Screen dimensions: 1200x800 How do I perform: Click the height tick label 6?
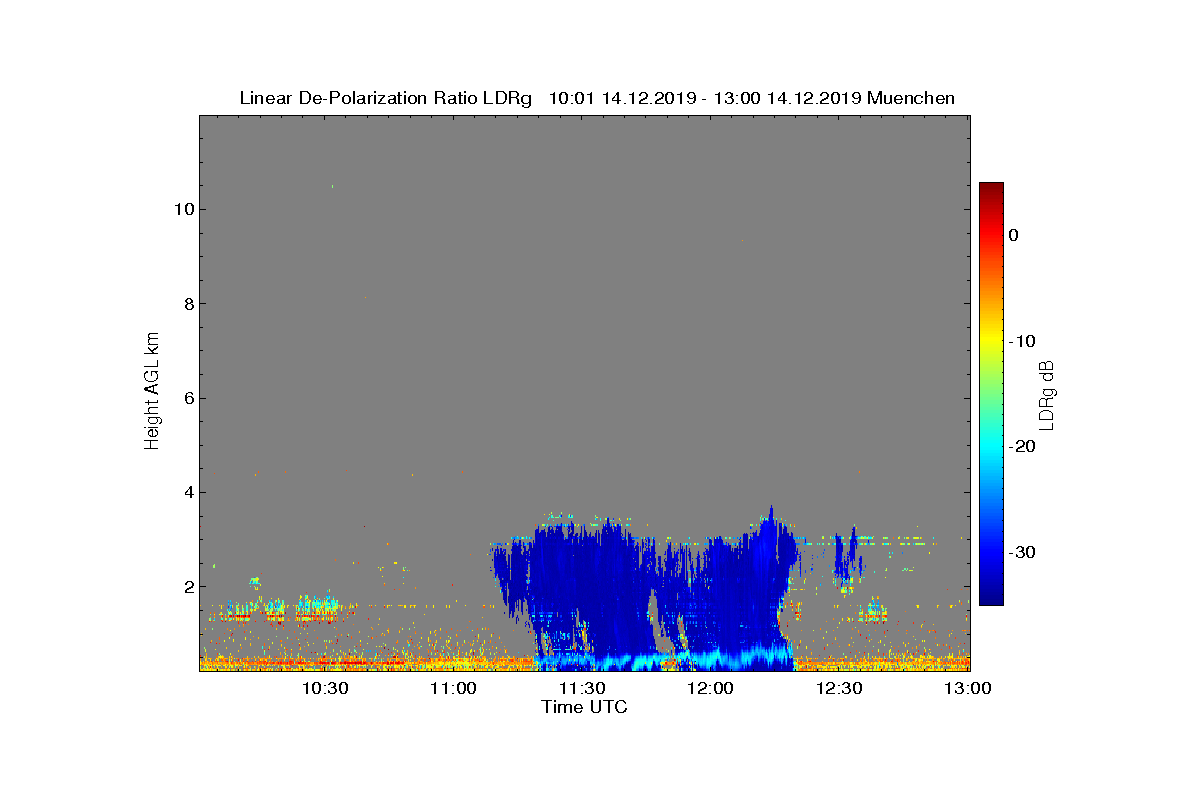pos(187,398)
